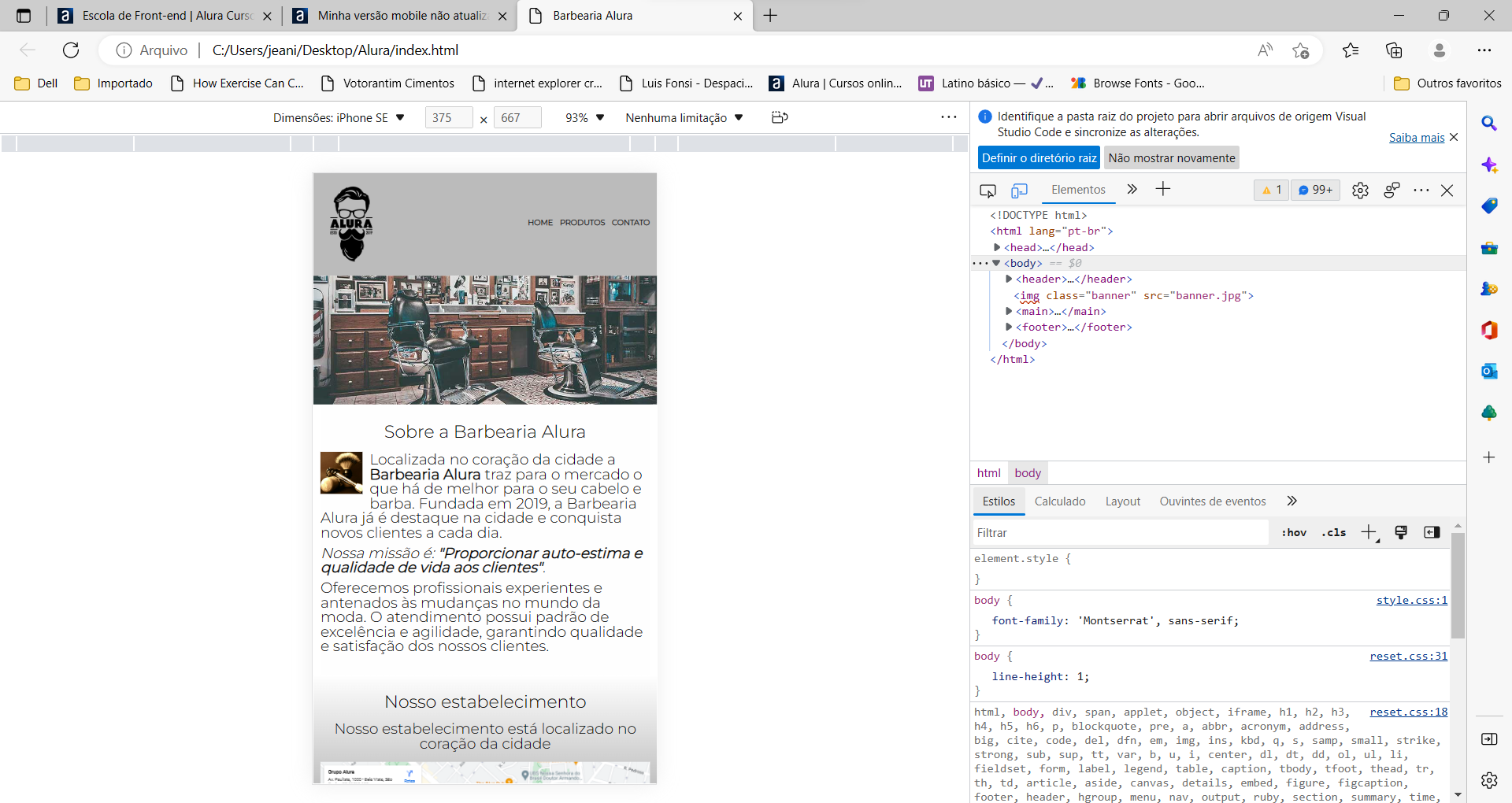
Task: Click the warning count badge showing 1
Action: coord(1271,190)
